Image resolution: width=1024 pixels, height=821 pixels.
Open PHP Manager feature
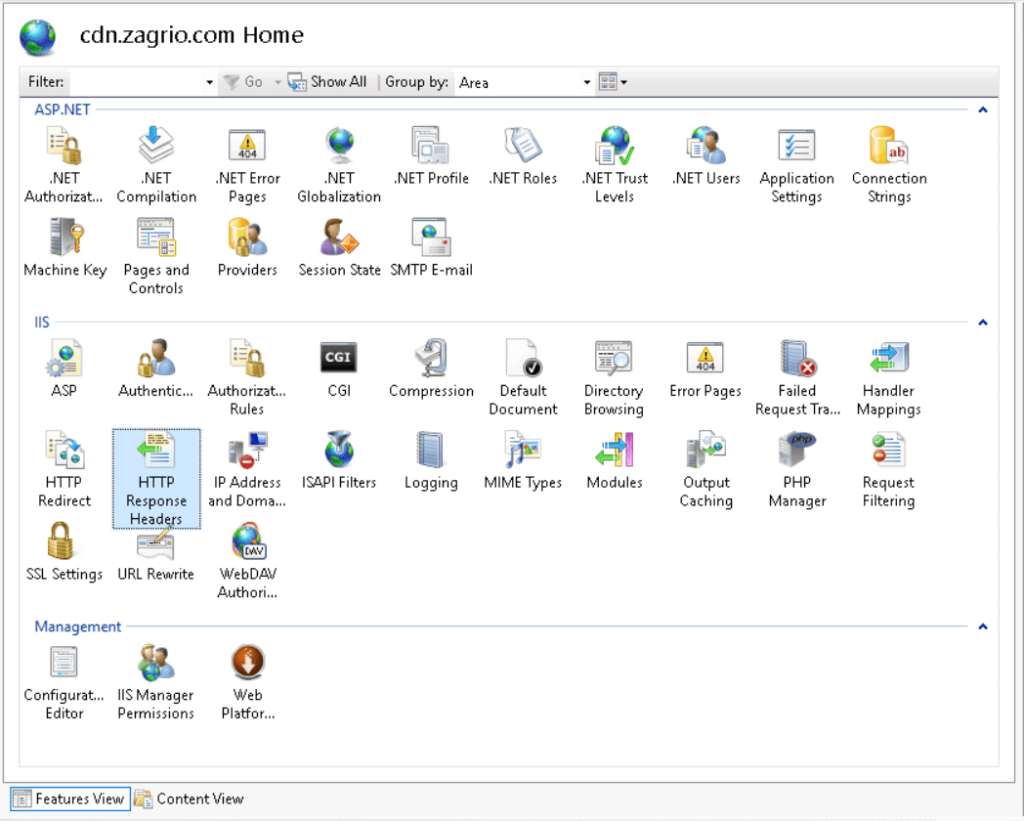click(x=797, y=469)
